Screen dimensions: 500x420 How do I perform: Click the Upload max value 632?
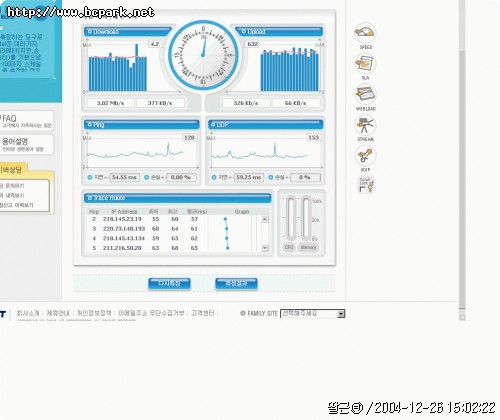click(x=253, y=44)
